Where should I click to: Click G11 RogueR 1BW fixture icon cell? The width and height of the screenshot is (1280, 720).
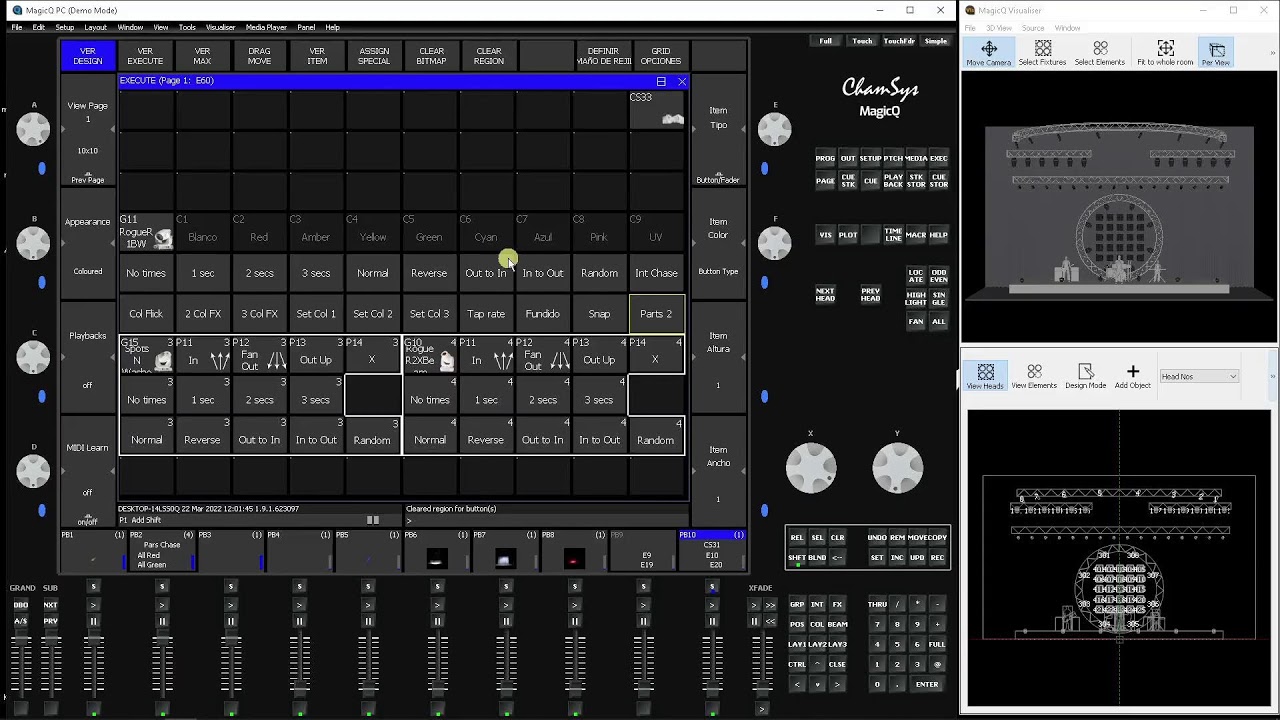click(x=146, y=232)
